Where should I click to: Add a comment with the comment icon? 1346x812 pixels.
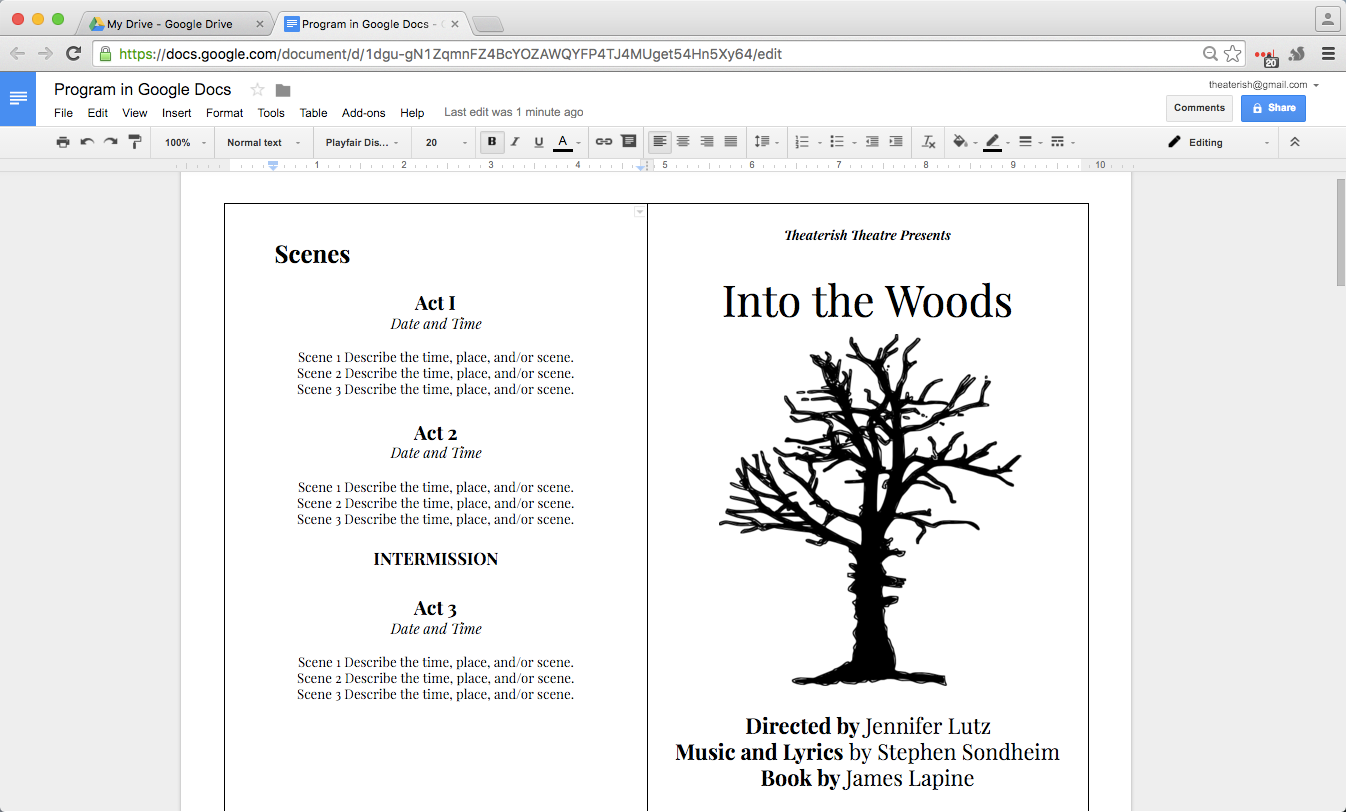coord(629,142)
